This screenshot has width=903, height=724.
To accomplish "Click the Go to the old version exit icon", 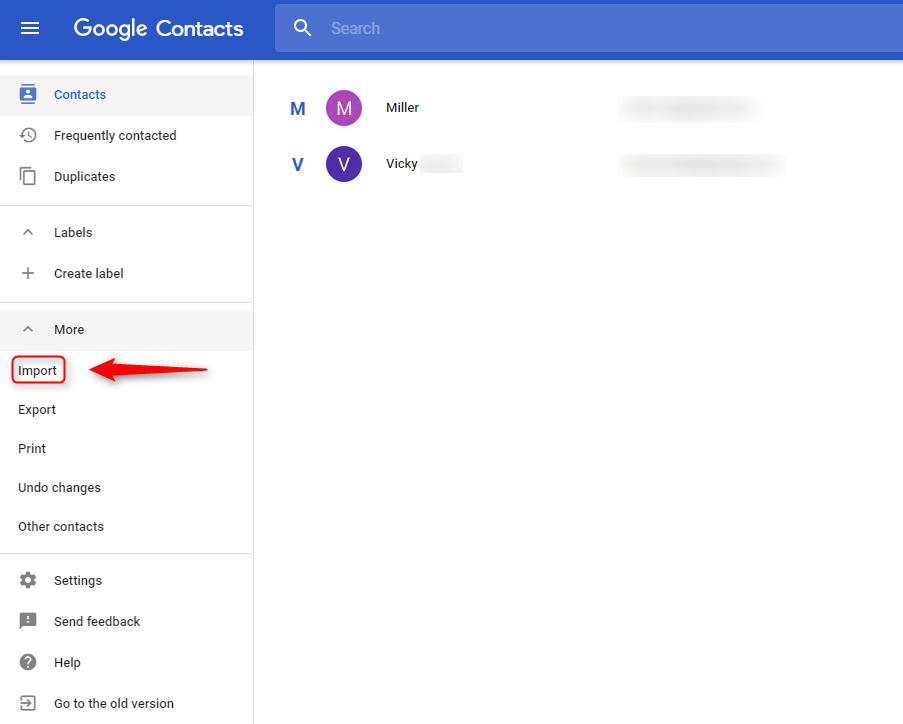I will (28, 703).
